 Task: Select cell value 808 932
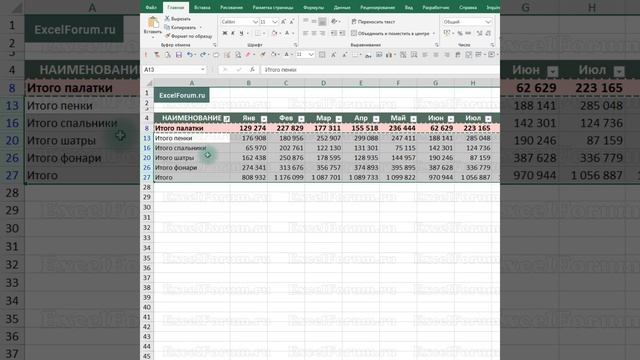249,178
